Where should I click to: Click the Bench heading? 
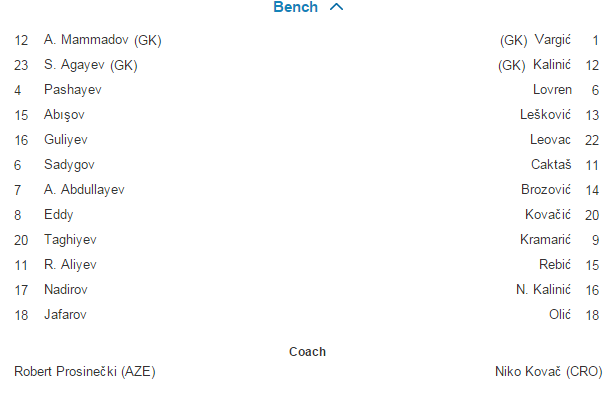[x=296, y=8]
